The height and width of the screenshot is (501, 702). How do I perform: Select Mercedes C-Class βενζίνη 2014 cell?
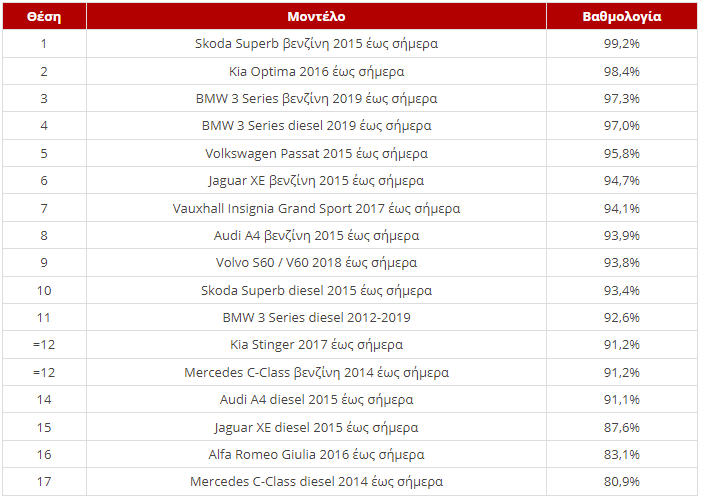[316, 373]
